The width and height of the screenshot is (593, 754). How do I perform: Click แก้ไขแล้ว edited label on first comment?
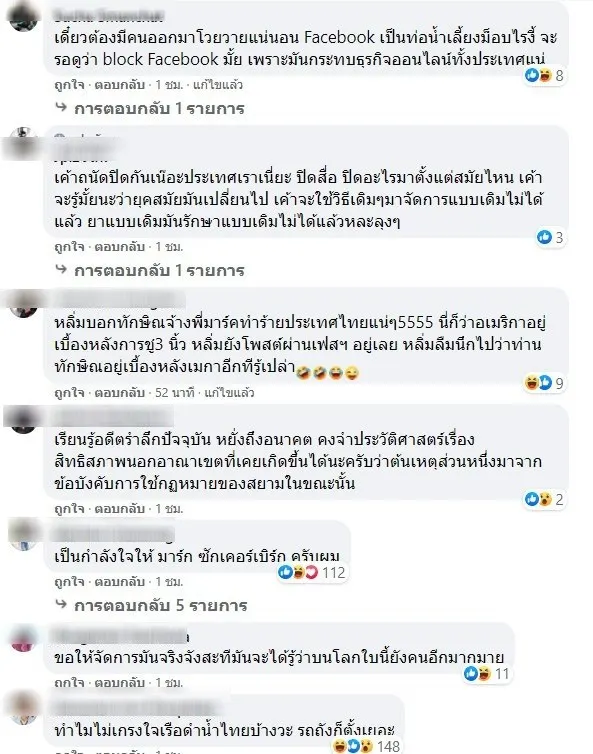[218, 85]
